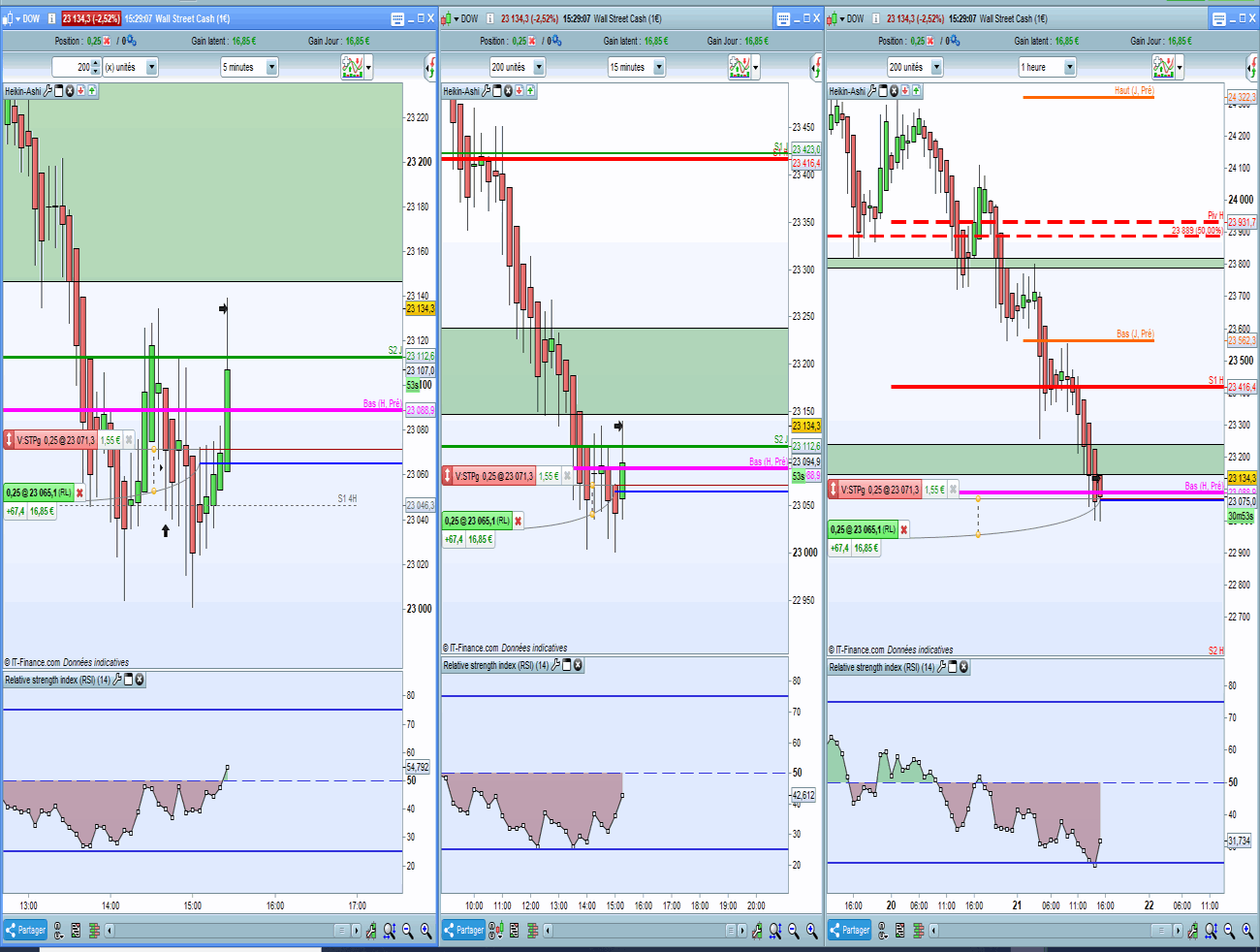Click Haut (J, Pré) level label in 1-hour chart
This screenshot has height=952, width=1260.
pyautogui.click(x=1134, y=90)
